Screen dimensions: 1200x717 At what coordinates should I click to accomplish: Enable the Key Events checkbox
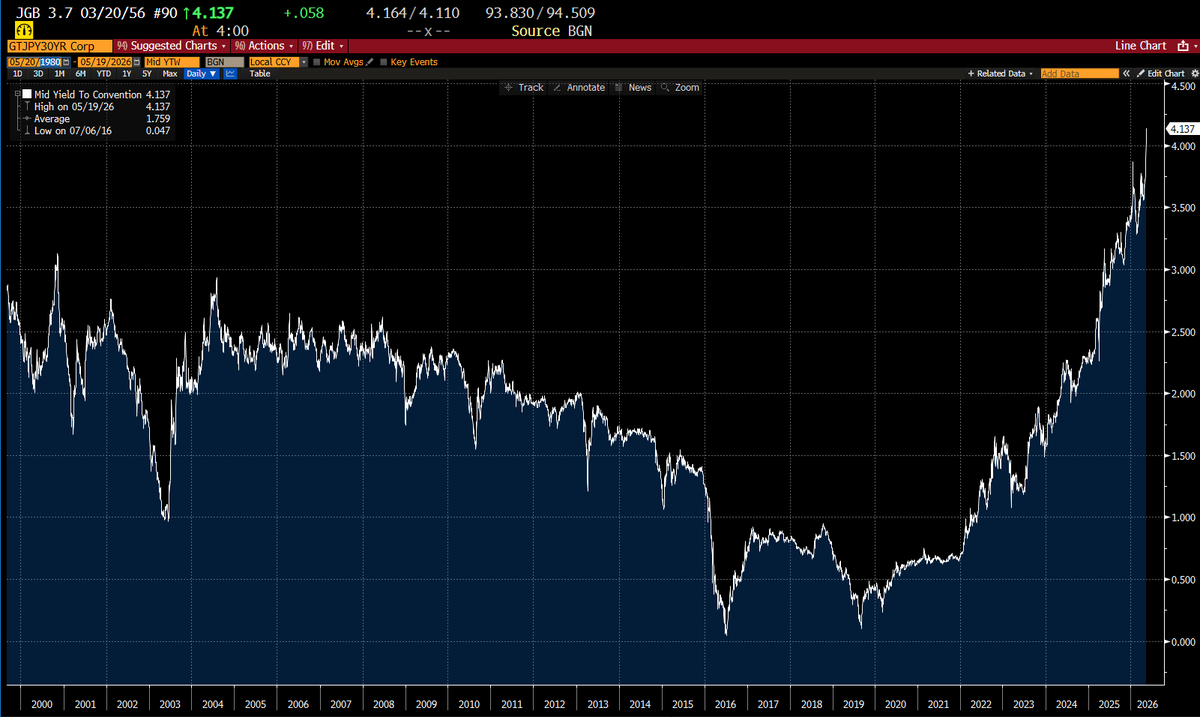(x=384, y=61)
